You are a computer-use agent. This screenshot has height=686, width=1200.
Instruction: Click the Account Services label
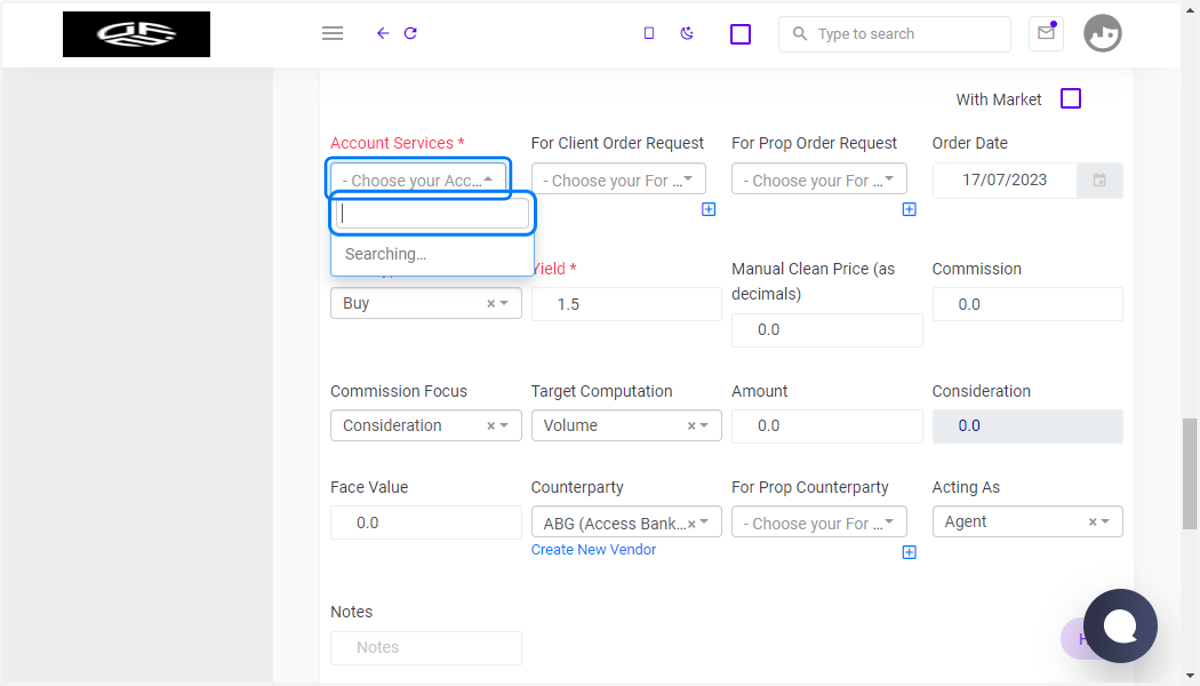pos(397,143)
